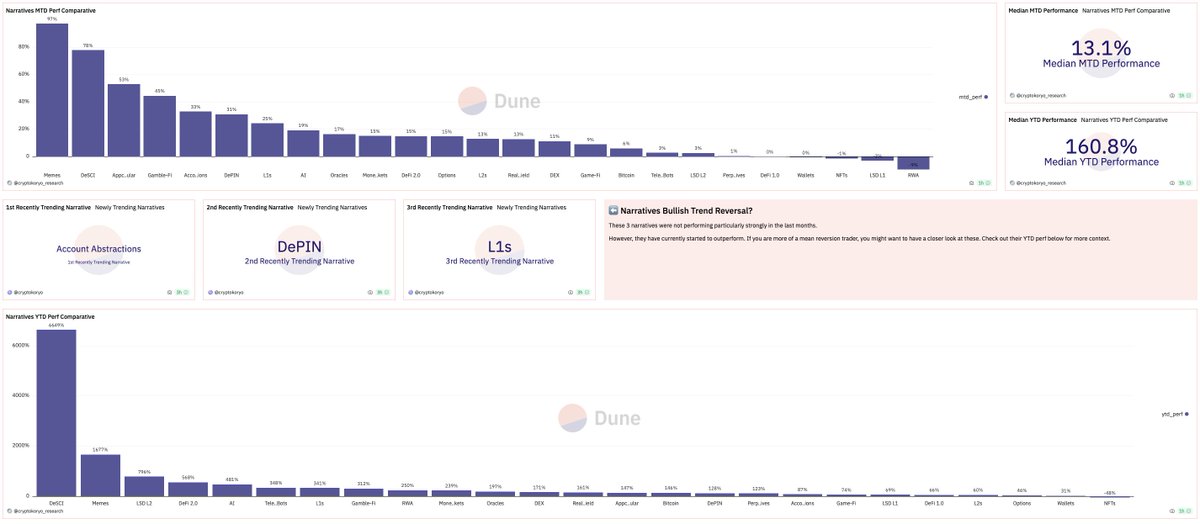Select the Memes bar in MTD chart

coord(52,90)
